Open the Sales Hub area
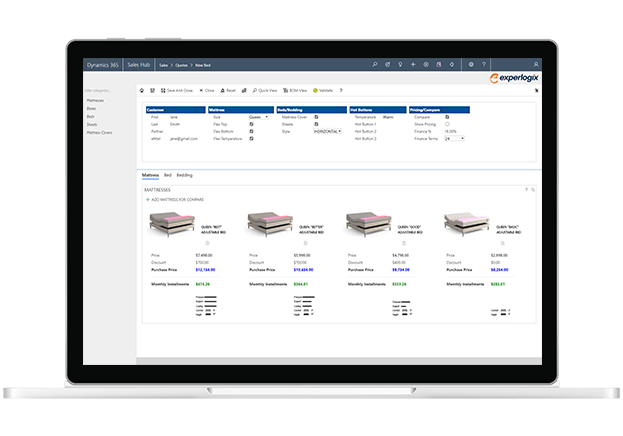Screen dimensions: 623x436 click(x=139, y=64)
